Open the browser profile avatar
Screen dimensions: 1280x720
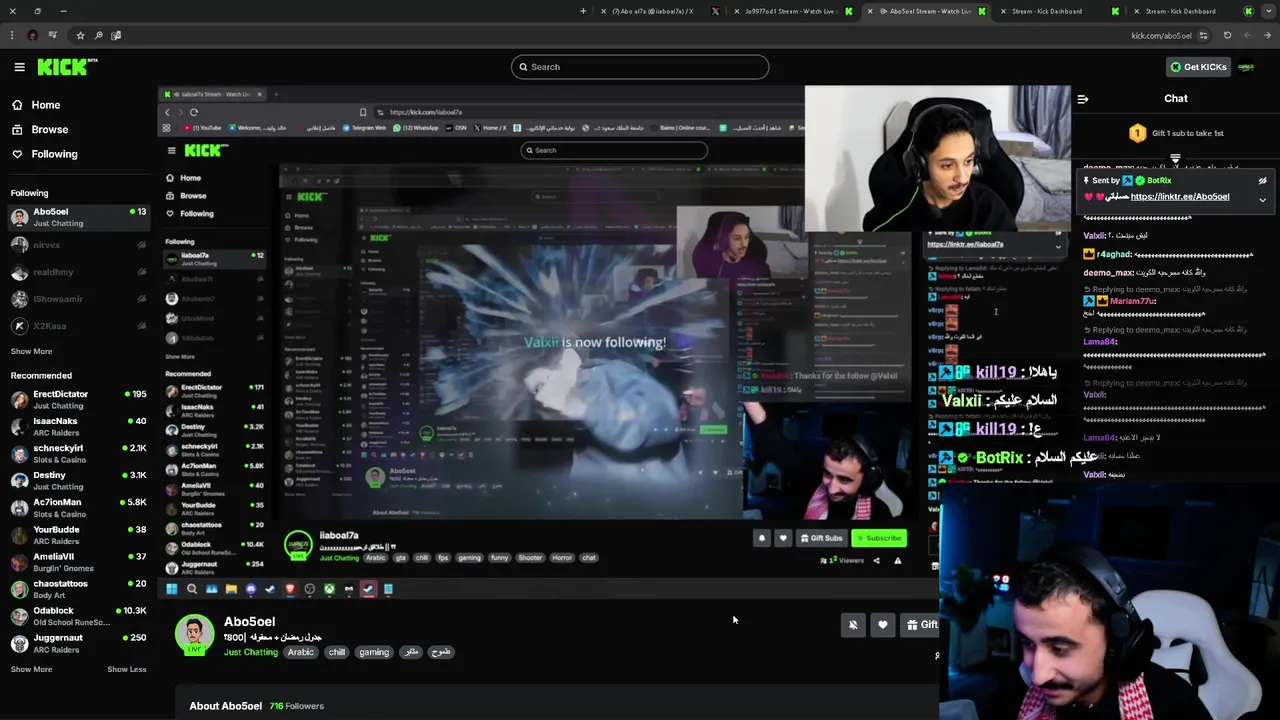click(x=33, y=36)
